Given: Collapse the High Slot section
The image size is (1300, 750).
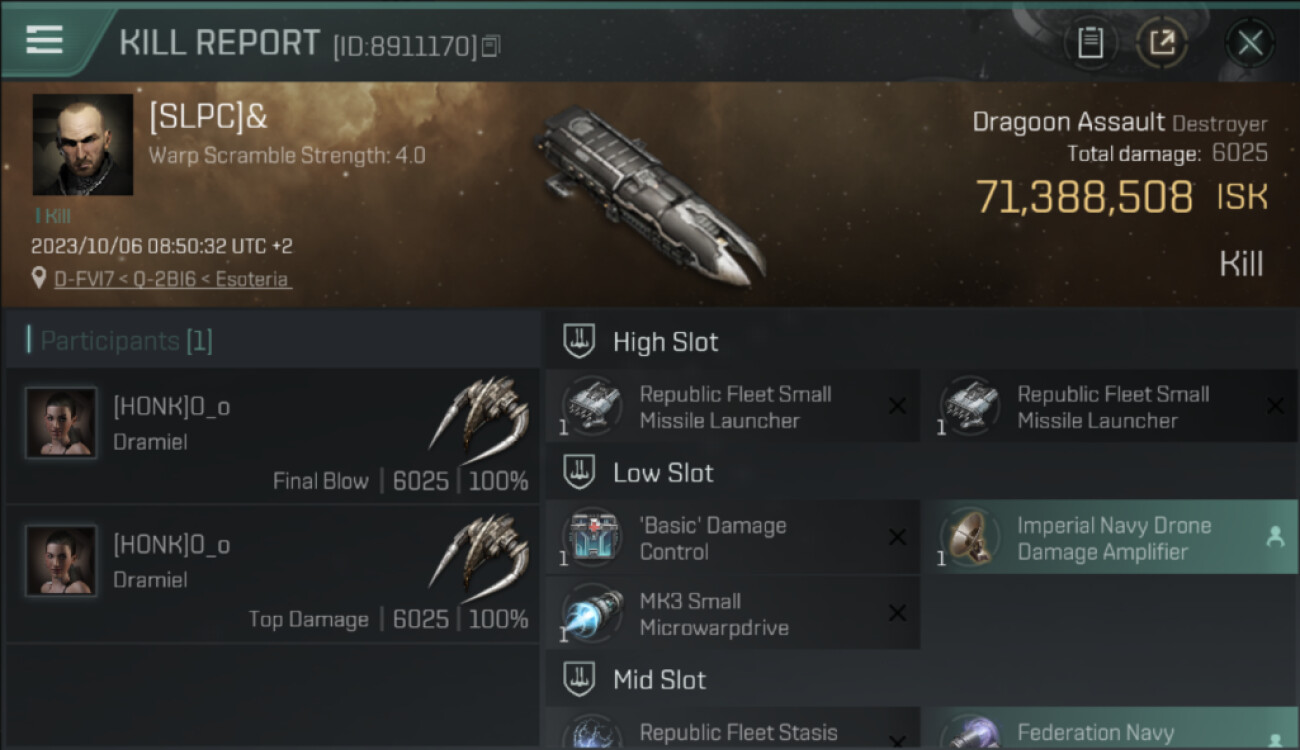Looking at the screenshot, I should pos(580,342).
